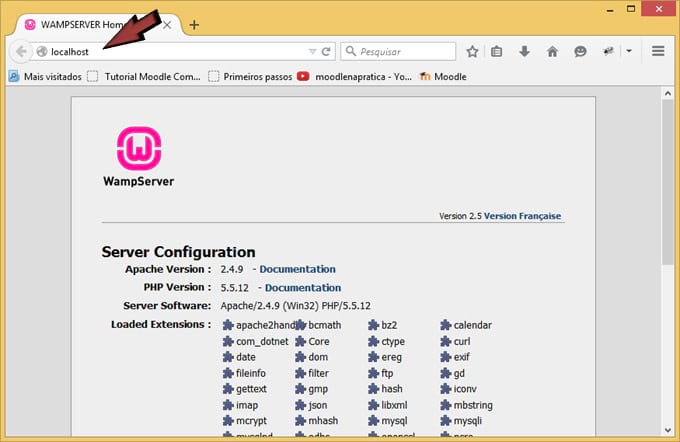The image size is (680, 442).
Task: Open the downloads arrow icon
Action: 524,52
